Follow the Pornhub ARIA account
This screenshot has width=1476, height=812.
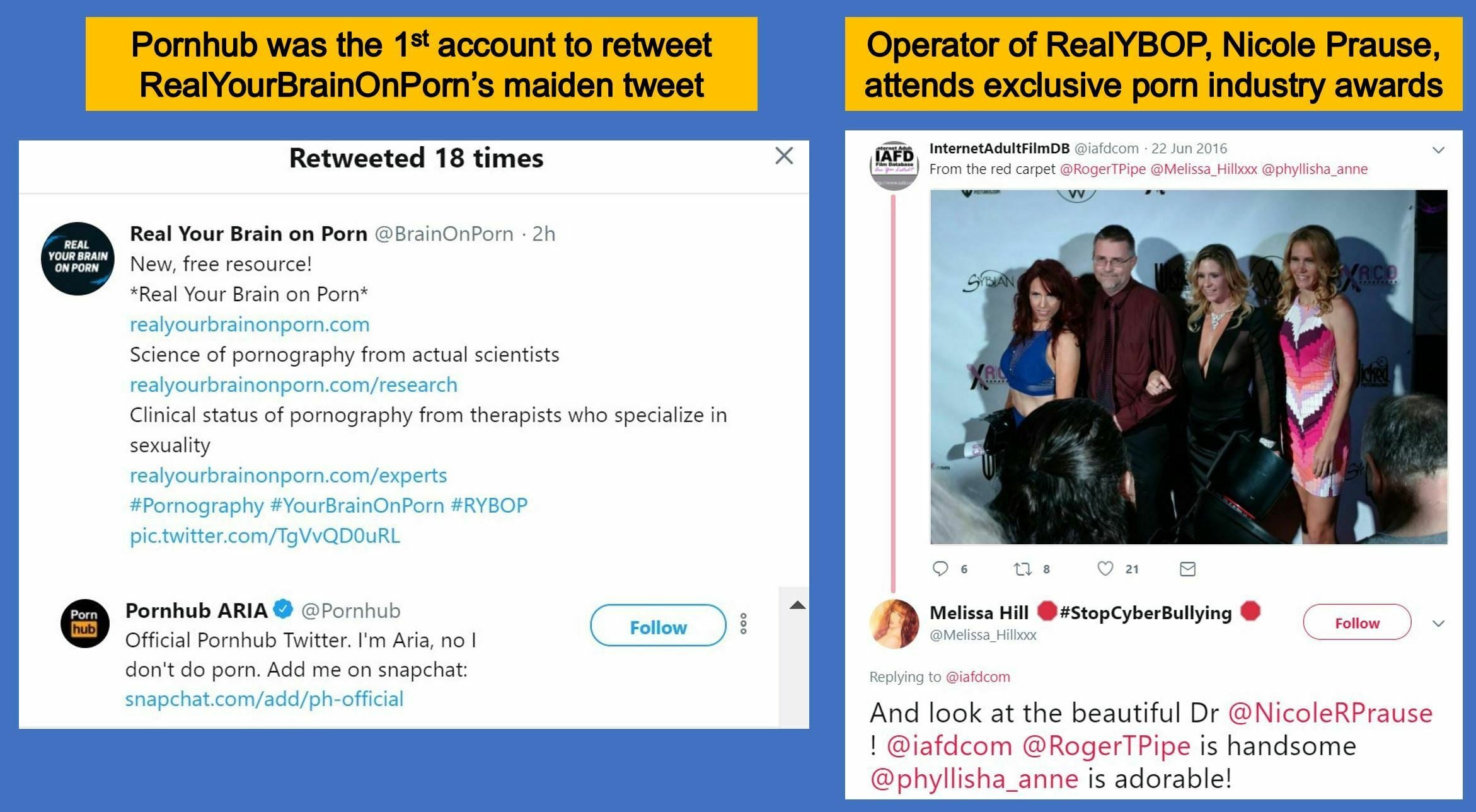pos(658,626)
